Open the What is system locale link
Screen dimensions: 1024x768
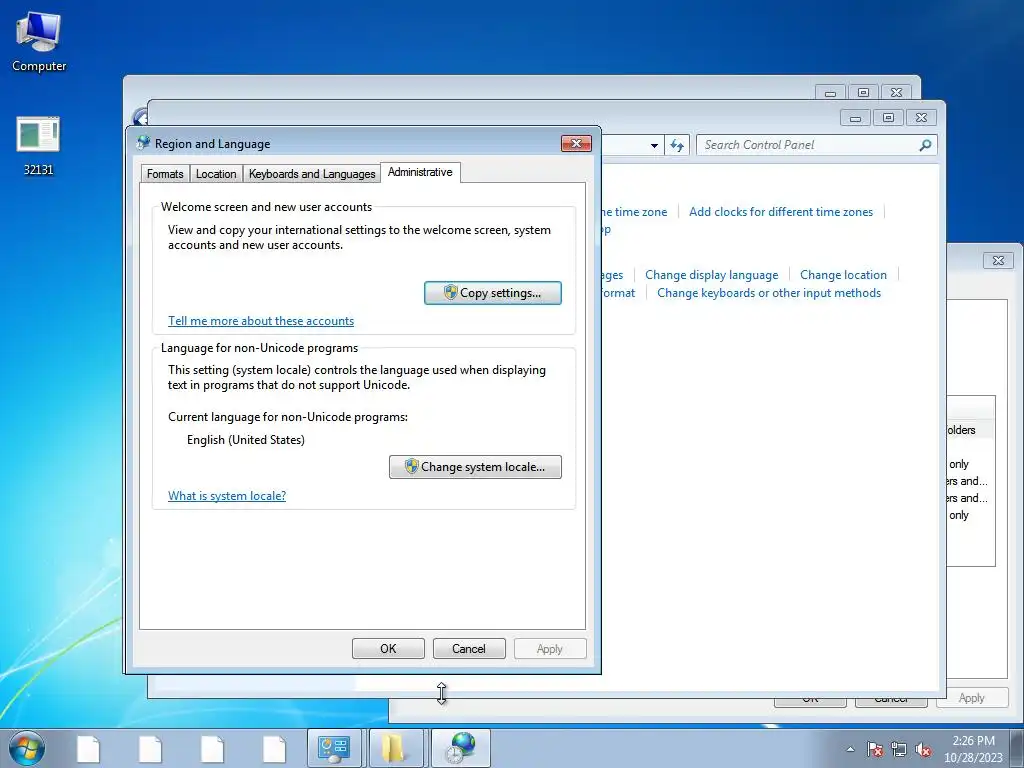coord(227,496)
